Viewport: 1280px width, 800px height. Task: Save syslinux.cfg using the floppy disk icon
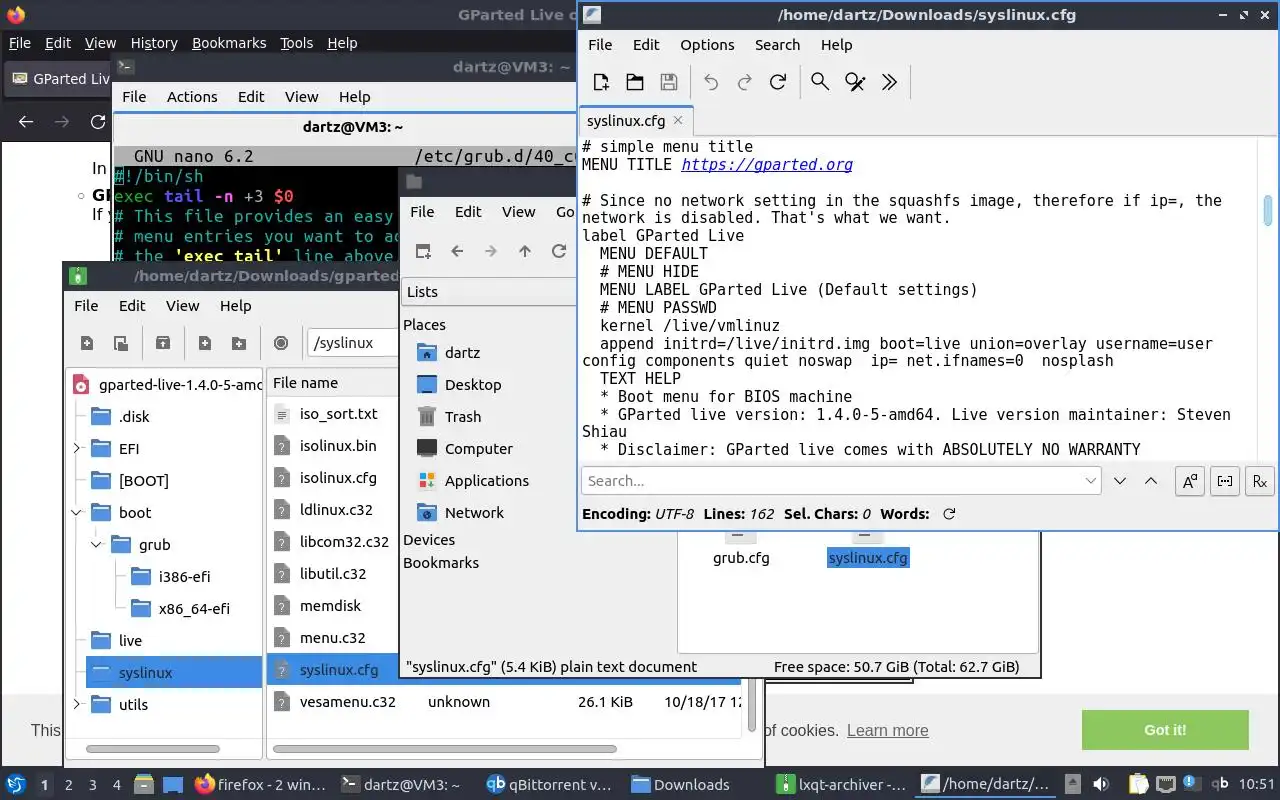(669, 82)
